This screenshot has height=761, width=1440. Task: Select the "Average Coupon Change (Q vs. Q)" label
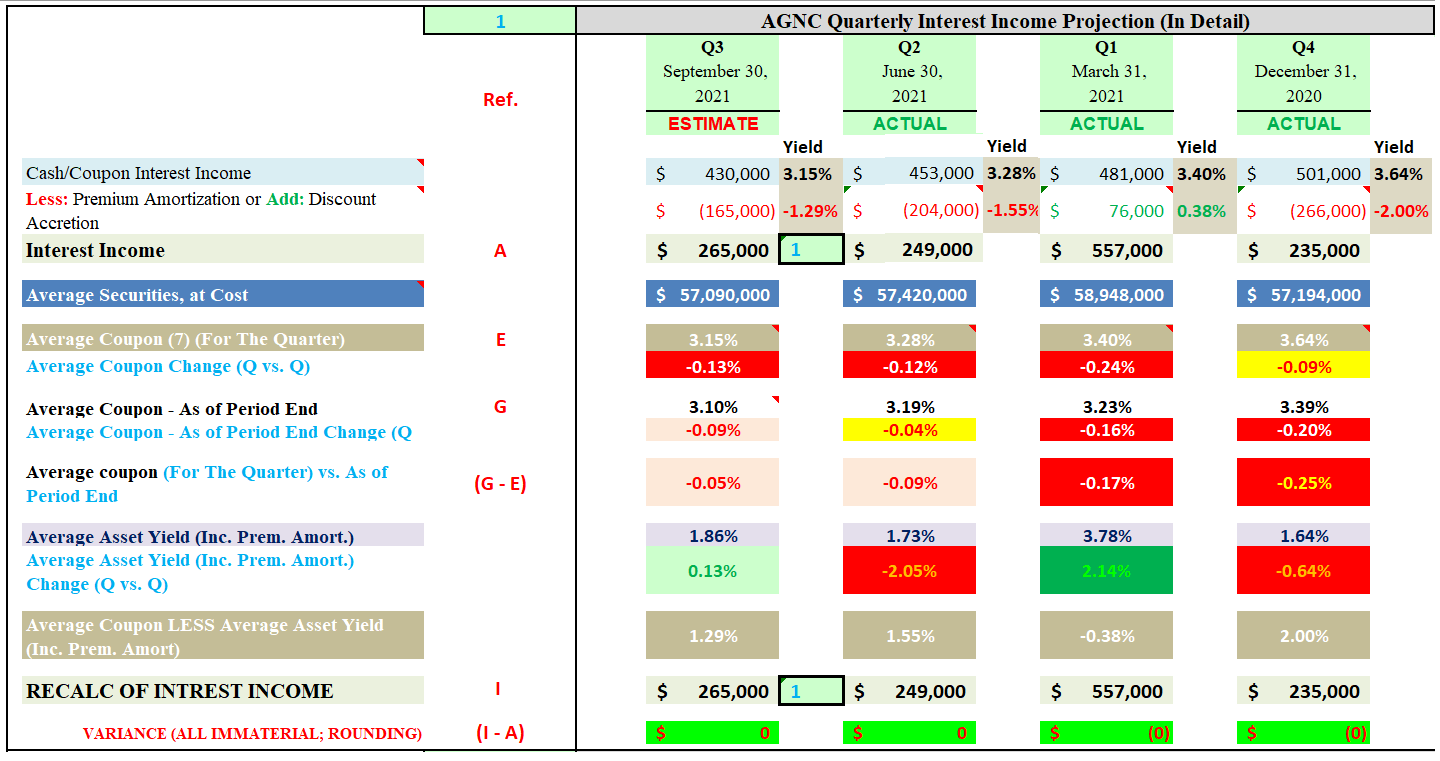(168, 366)
